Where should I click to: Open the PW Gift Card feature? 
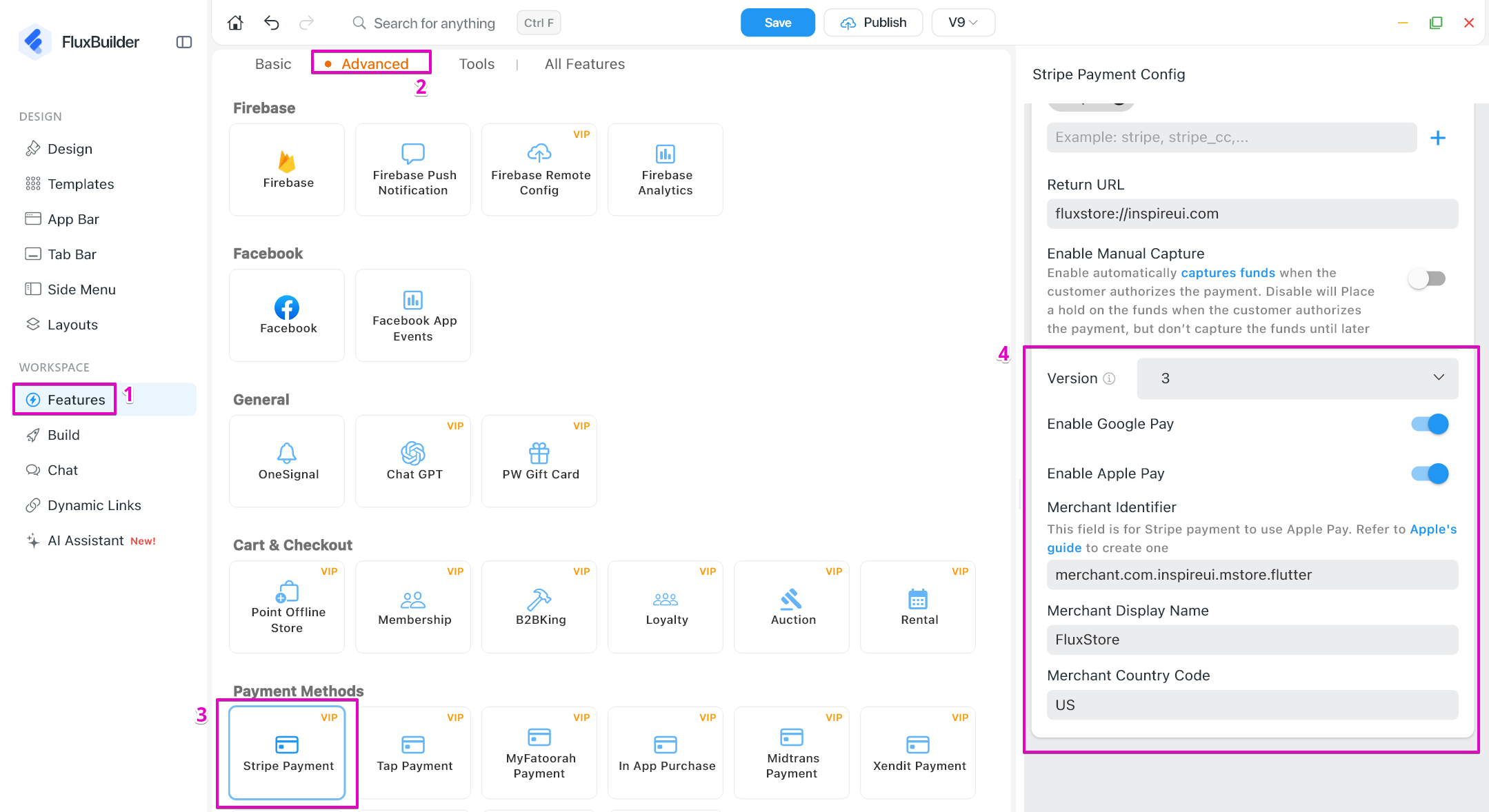tap(539, 461)
